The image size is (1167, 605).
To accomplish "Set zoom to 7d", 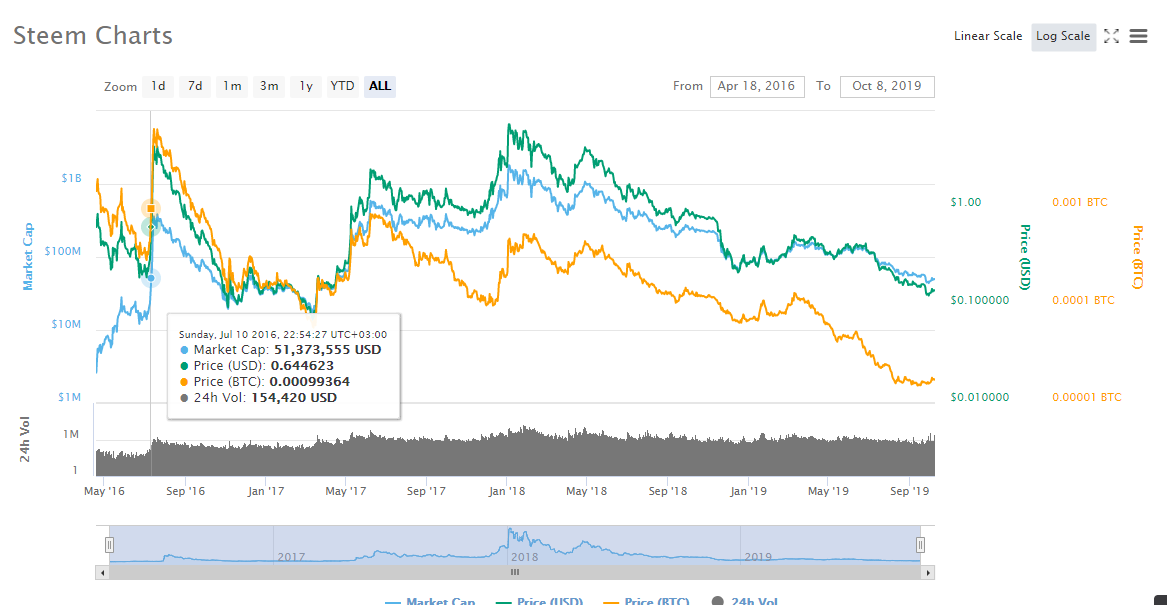I will click(195, 86).
